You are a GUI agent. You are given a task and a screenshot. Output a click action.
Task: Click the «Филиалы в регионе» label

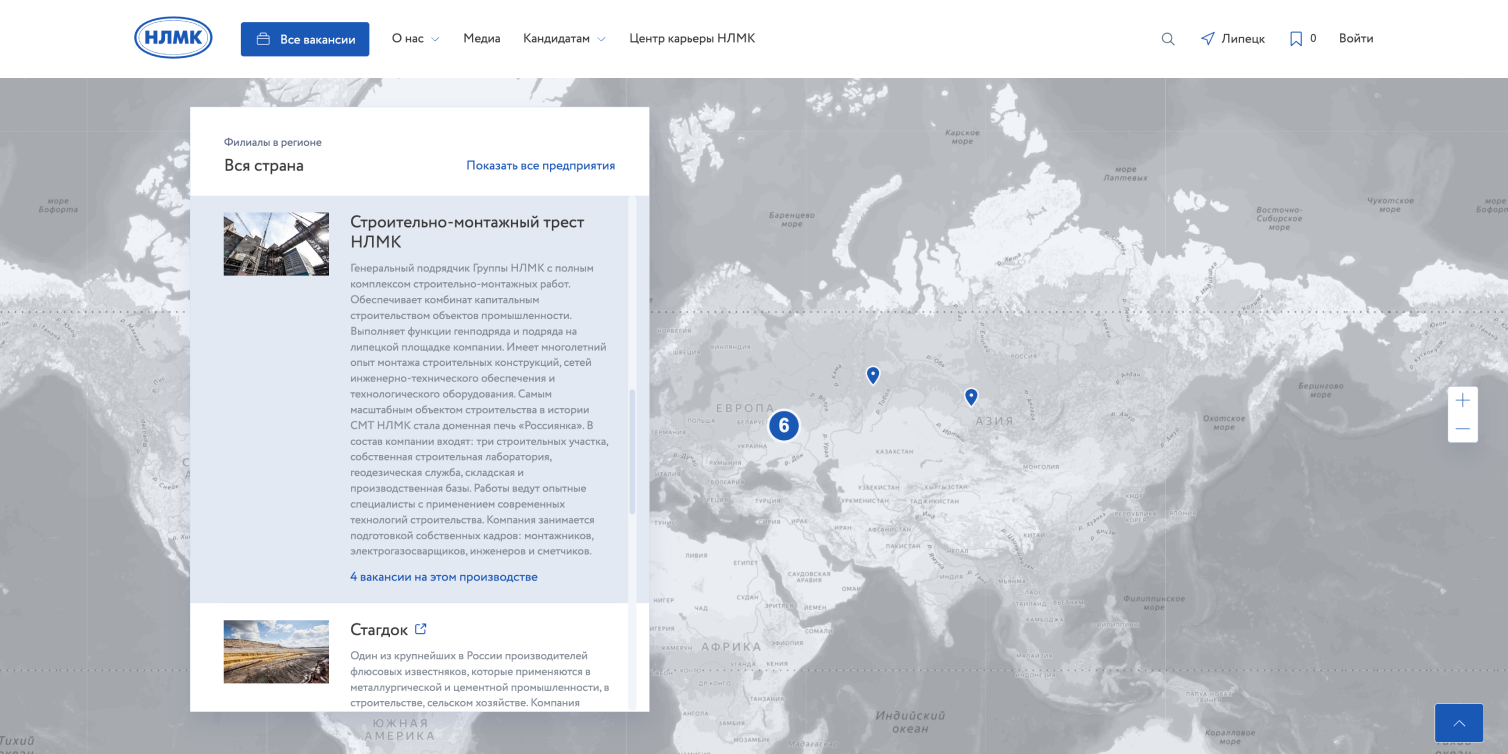click(x=273, y=142)
